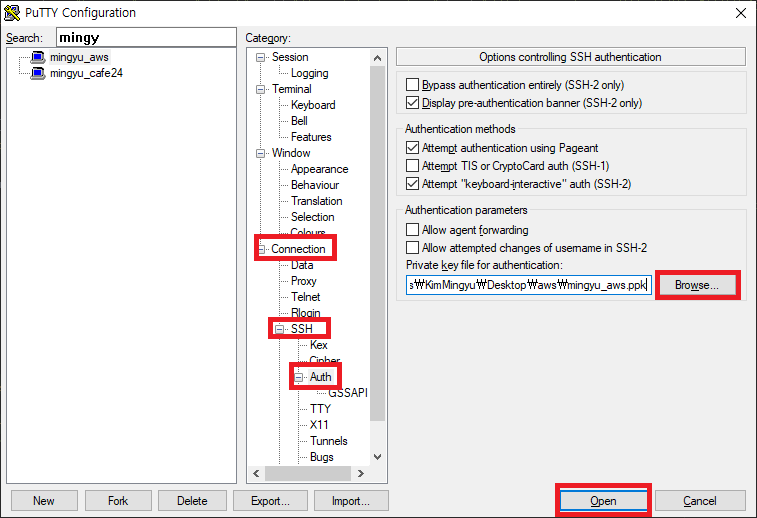Click category tree scroll down arrow
This screenshot has height=518, width=757.
378,457
